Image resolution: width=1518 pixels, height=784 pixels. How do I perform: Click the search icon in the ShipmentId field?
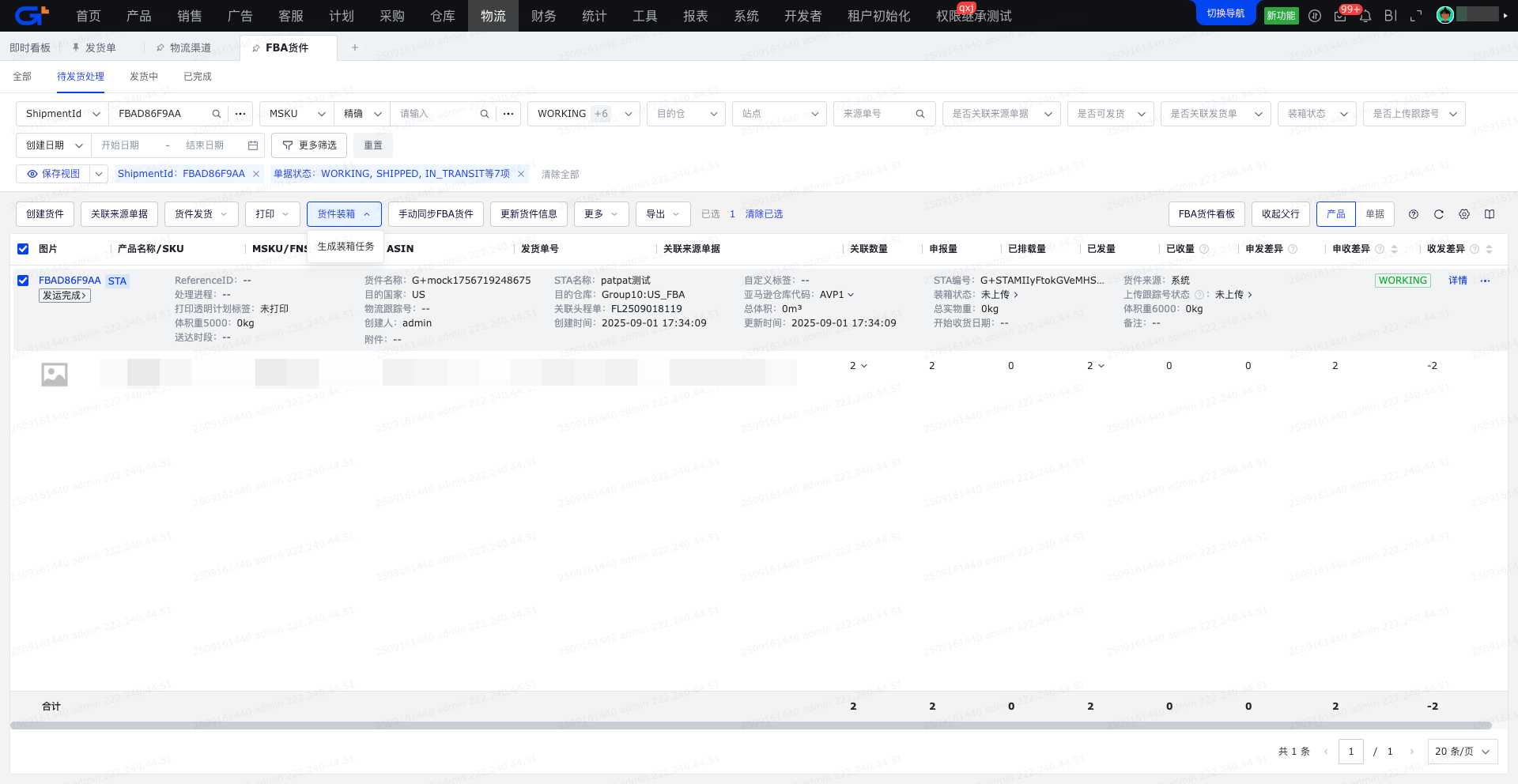pos(216,114)
